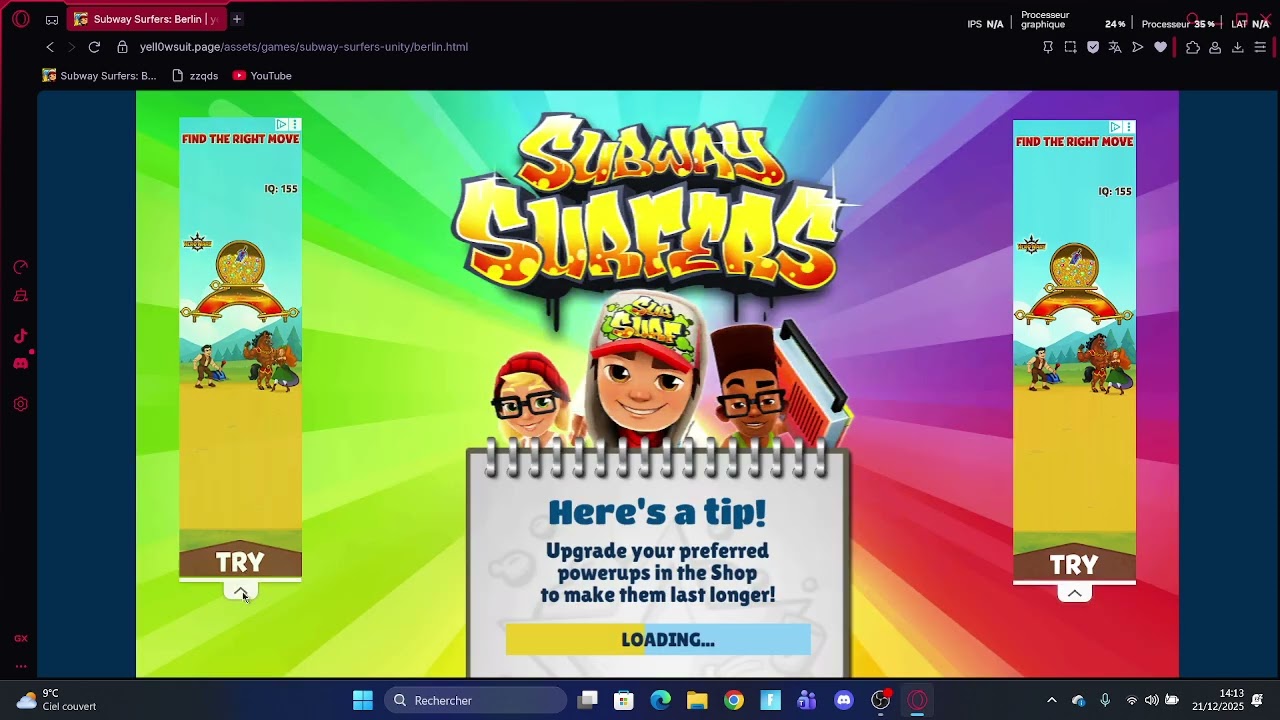
Task: Send page via My Flow arrow
Action: point(1137,47)
